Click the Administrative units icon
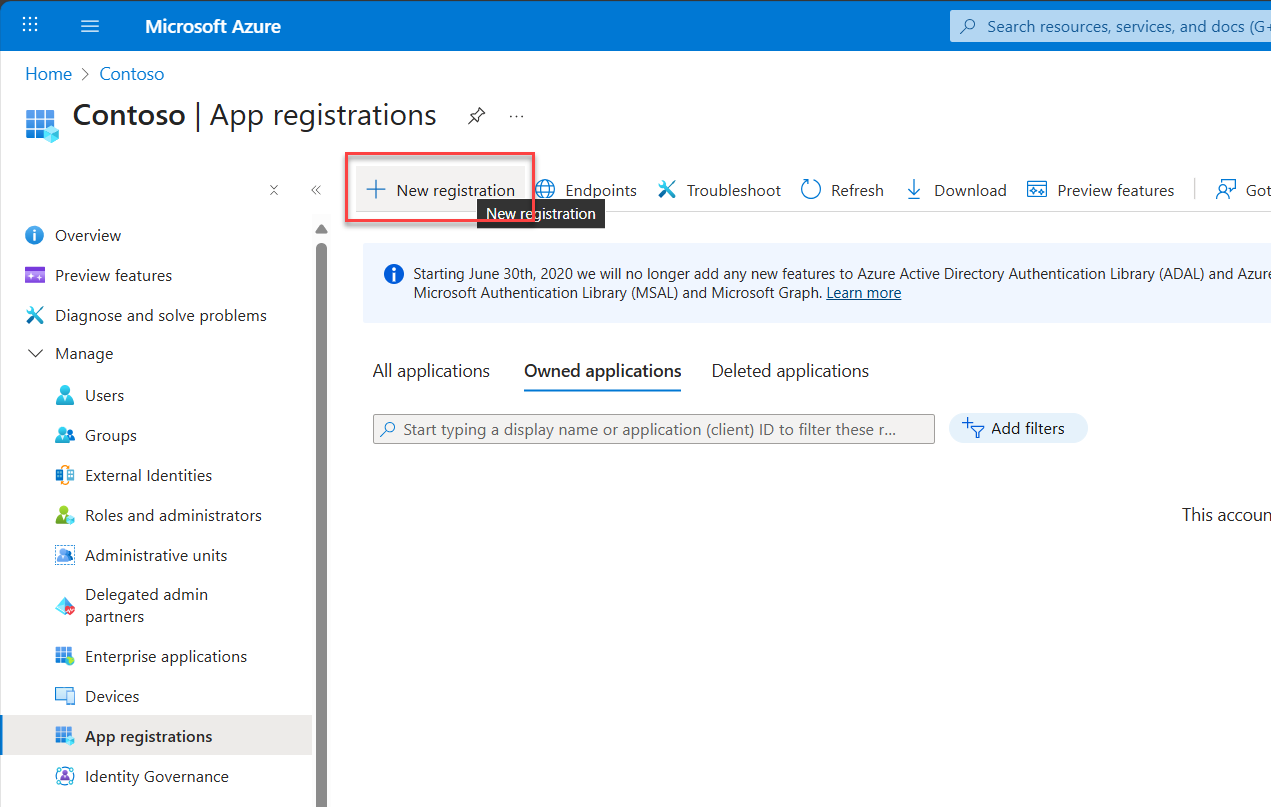 click(x=65, y=556)
